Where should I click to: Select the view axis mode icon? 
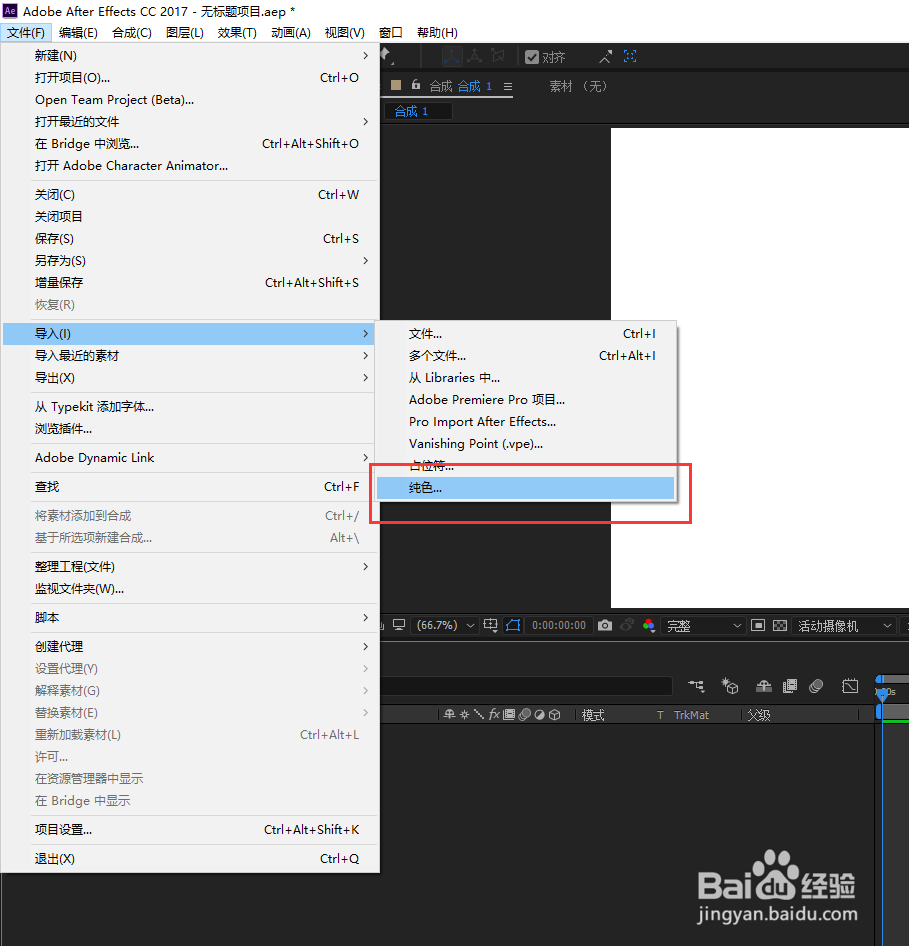498,57
